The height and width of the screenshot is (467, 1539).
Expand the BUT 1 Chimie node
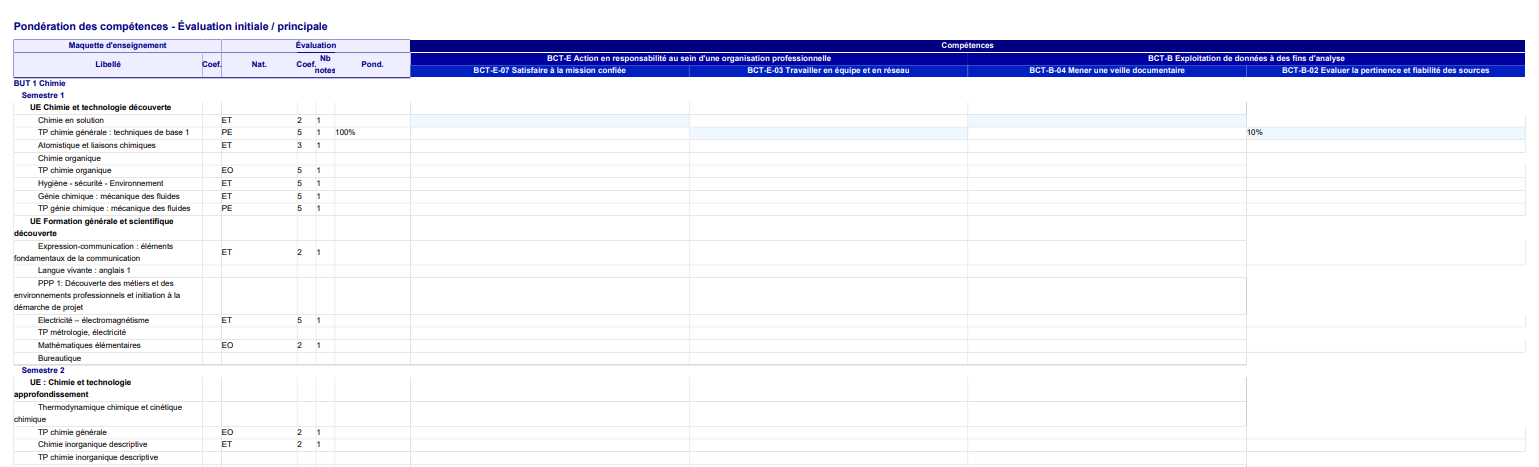pos(39,83)
